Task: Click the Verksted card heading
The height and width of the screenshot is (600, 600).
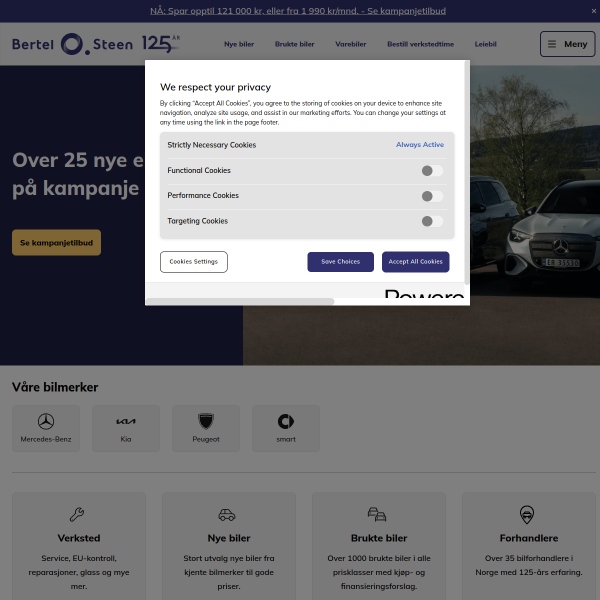Action: (x=79, y=538)
